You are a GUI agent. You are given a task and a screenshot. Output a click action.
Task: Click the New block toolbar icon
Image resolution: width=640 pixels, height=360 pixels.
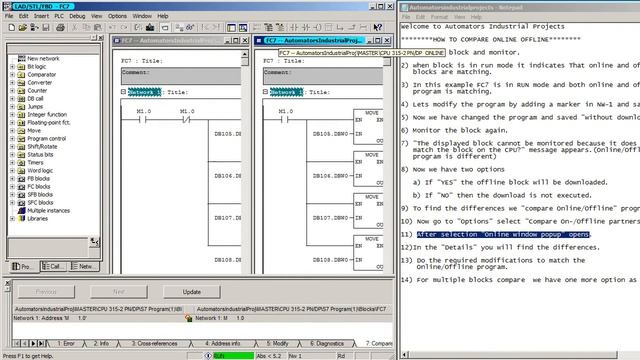11,27
